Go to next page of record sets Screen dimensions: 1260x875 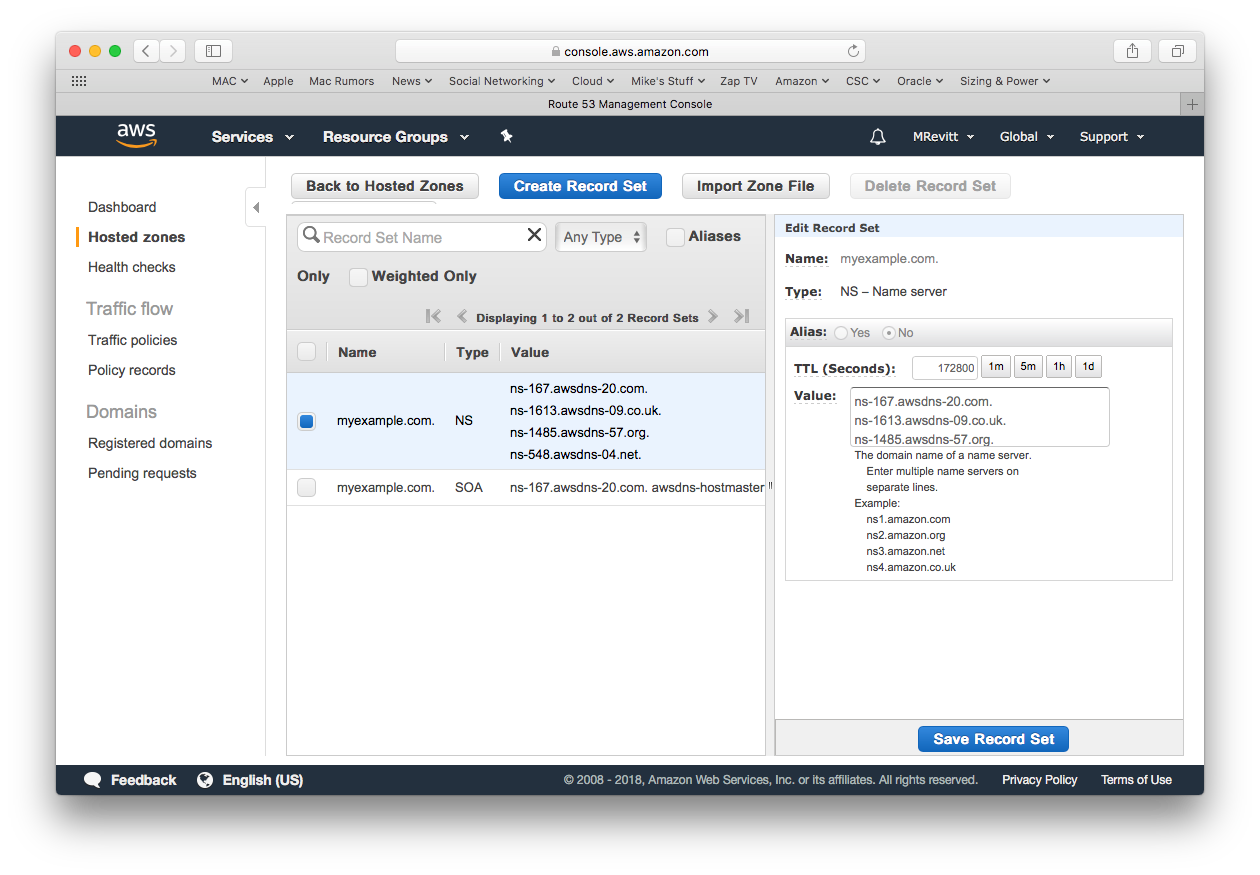click(x=712, y=316)
